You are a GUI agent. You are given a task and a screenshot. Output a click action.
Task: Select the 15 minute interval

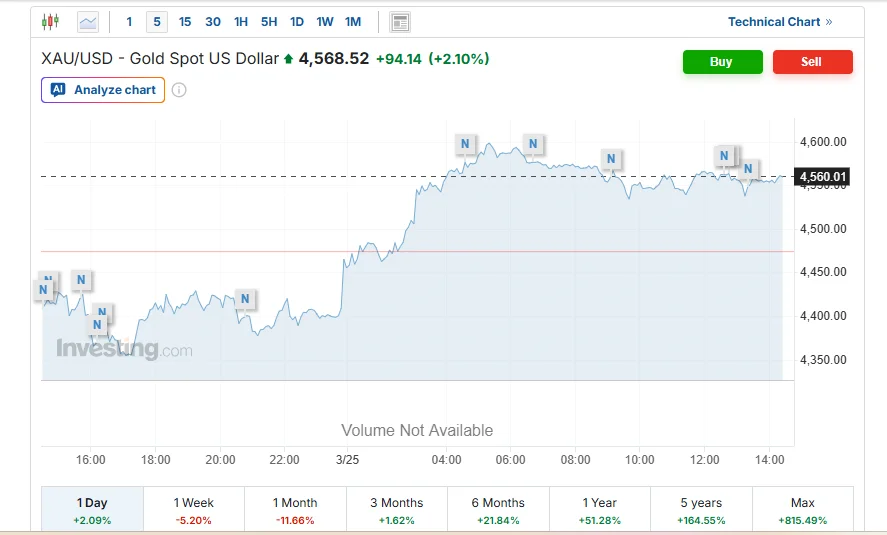[185, 21]
